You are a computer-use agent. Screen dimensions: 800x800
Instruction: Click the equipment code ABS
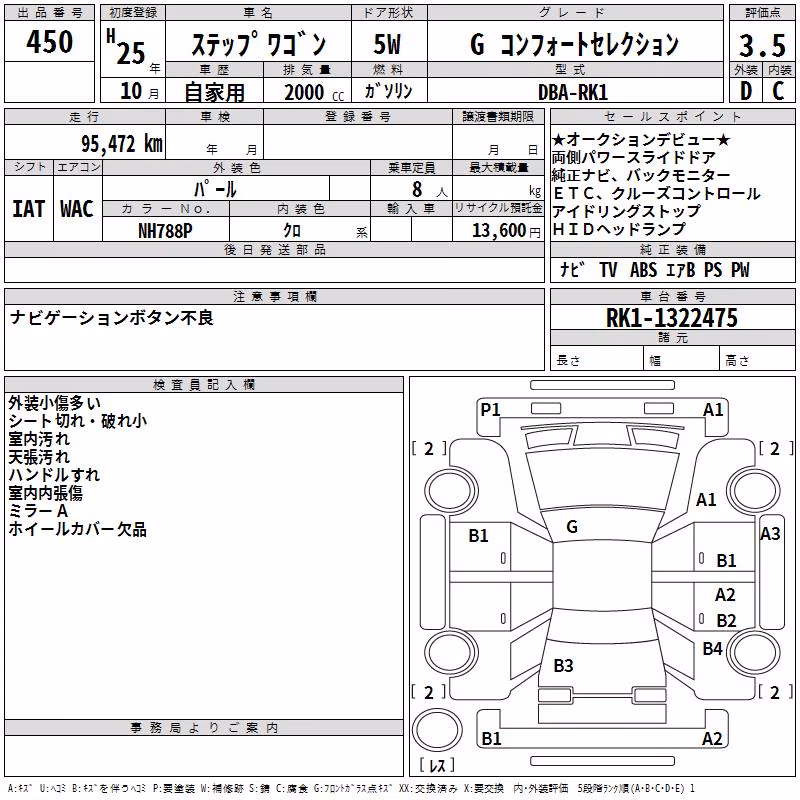[643, 270]
